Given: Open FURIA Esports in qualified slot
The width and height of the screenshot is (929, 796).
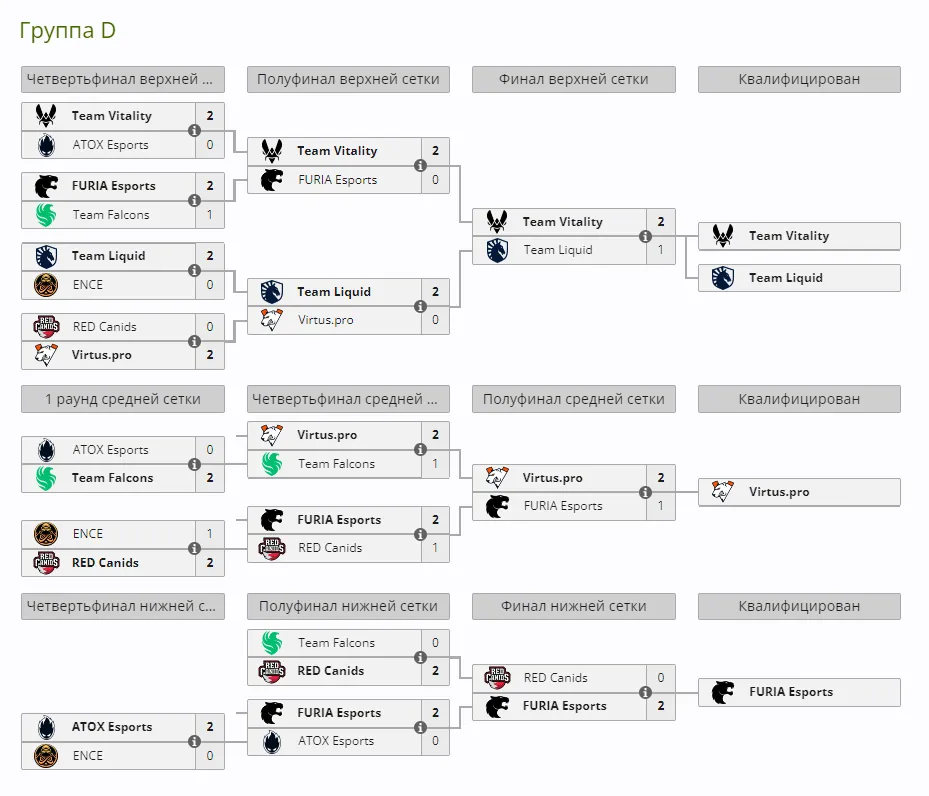Looking at the screenshot, I should pyautogui.click(x=799, y=692).
